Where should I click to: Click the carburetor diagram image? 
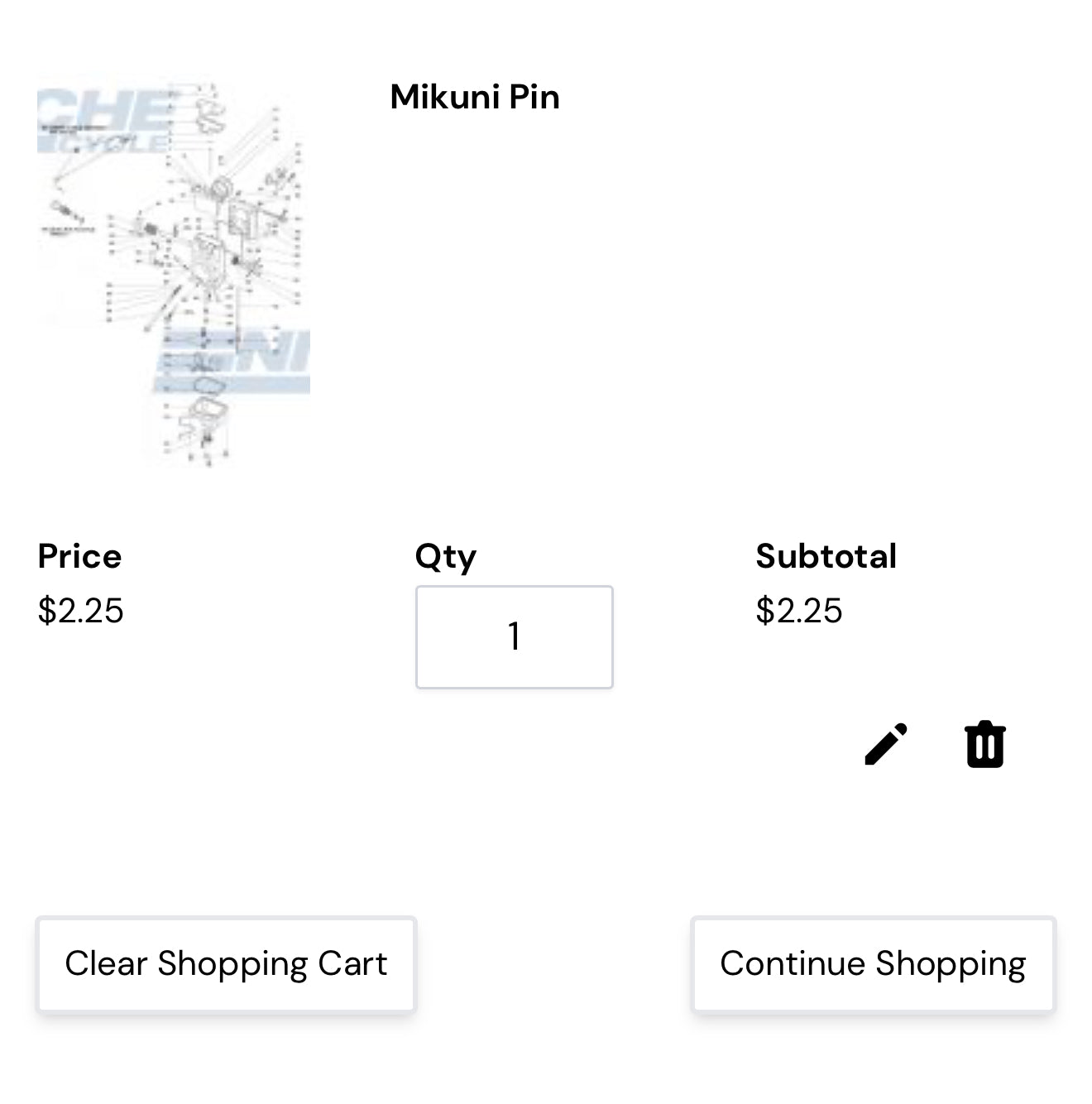(174, 274)
